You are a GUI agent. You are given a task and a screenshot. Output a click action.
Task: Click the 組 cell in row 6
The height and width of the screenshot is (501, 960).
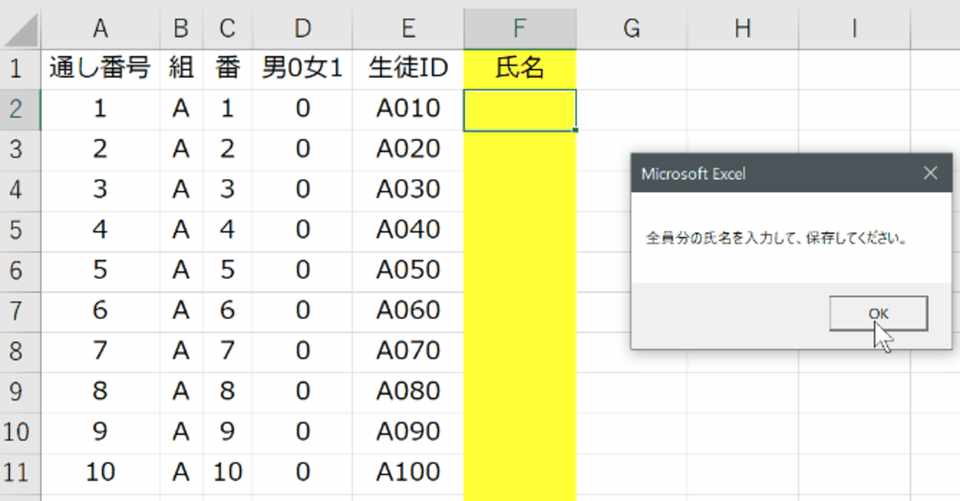pyautogui.click(x=181, y=271)
